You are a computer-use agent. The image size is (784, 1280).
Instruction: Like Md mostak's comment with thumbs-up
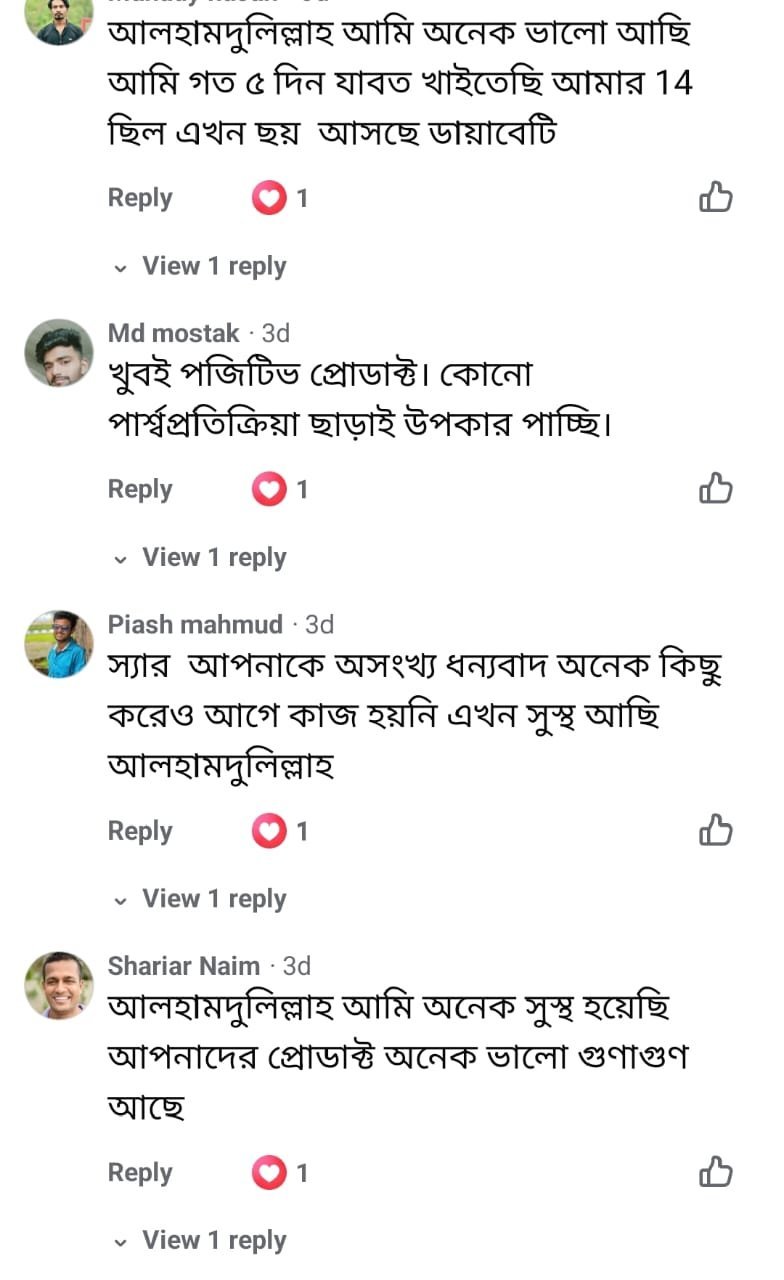pos(716,489)
